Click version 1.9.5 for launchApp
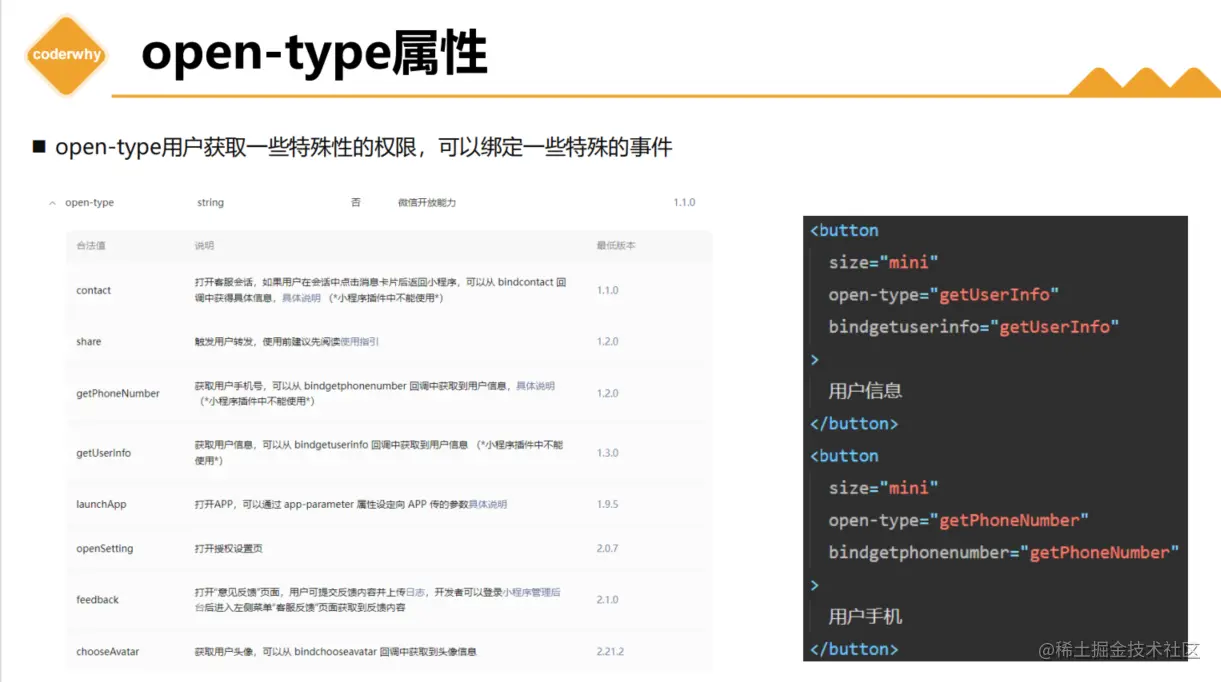 coord(608,505)
